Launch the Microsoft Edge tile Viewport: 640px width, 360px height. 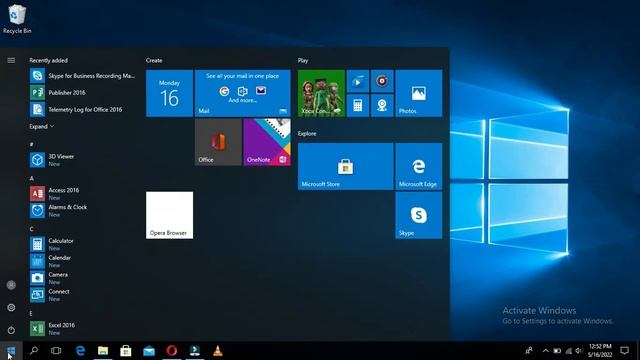(419, 166)
